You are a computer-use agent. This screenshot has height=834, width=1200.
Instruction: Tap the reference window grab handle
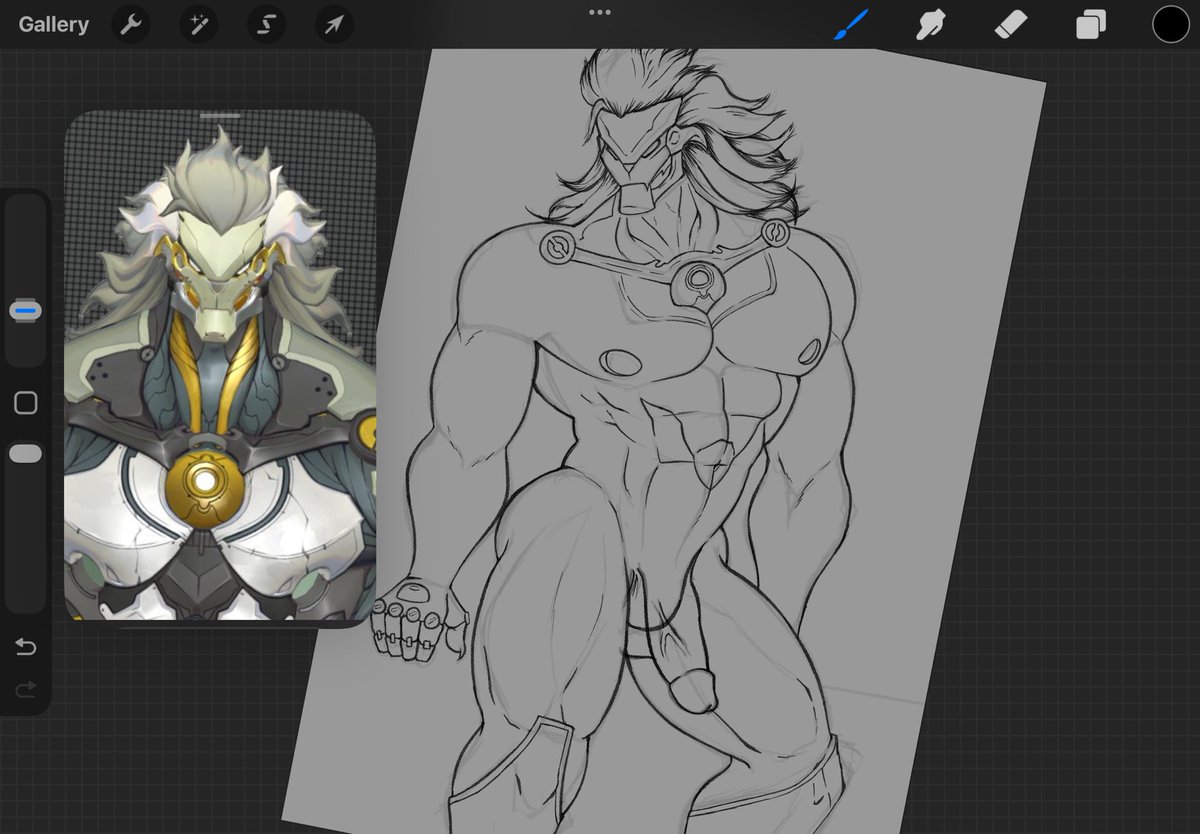coord(220,116)
